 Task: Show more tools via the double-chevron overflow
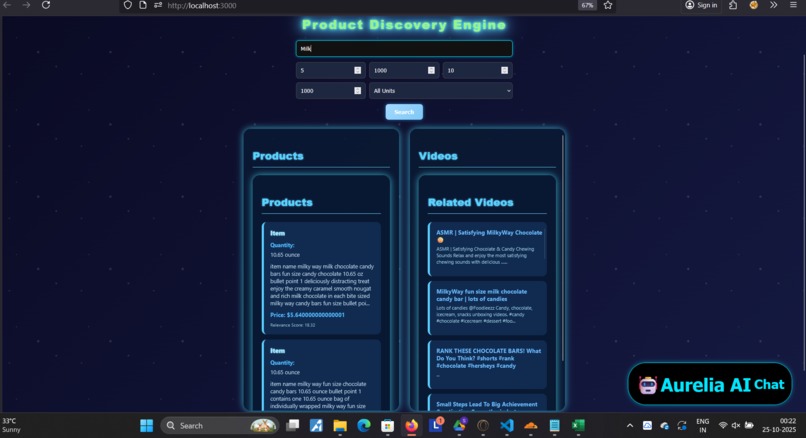774,5
